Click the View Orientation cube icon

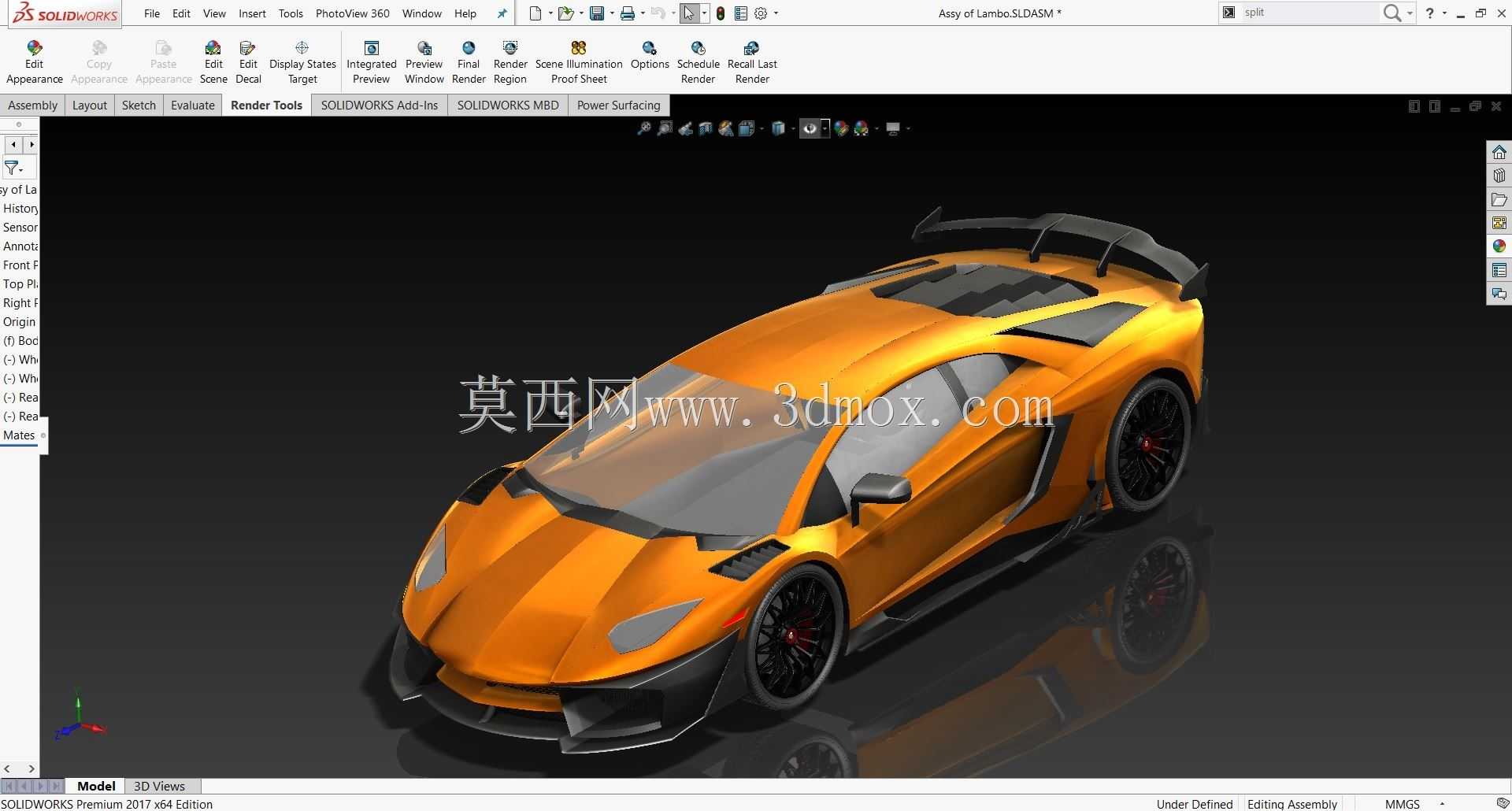click(747, 128)
